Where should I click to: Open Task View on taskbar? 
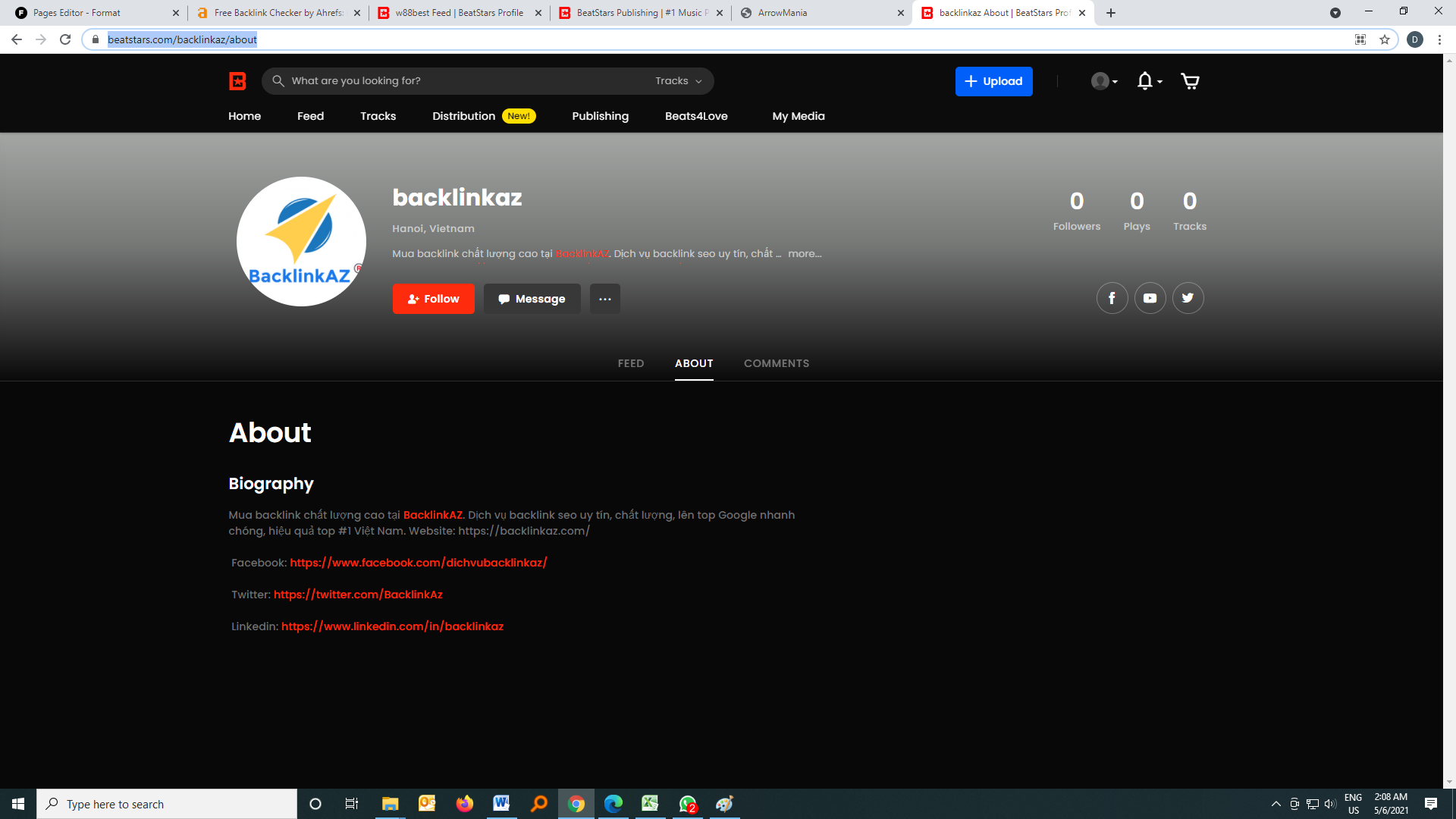click(351, 804)
